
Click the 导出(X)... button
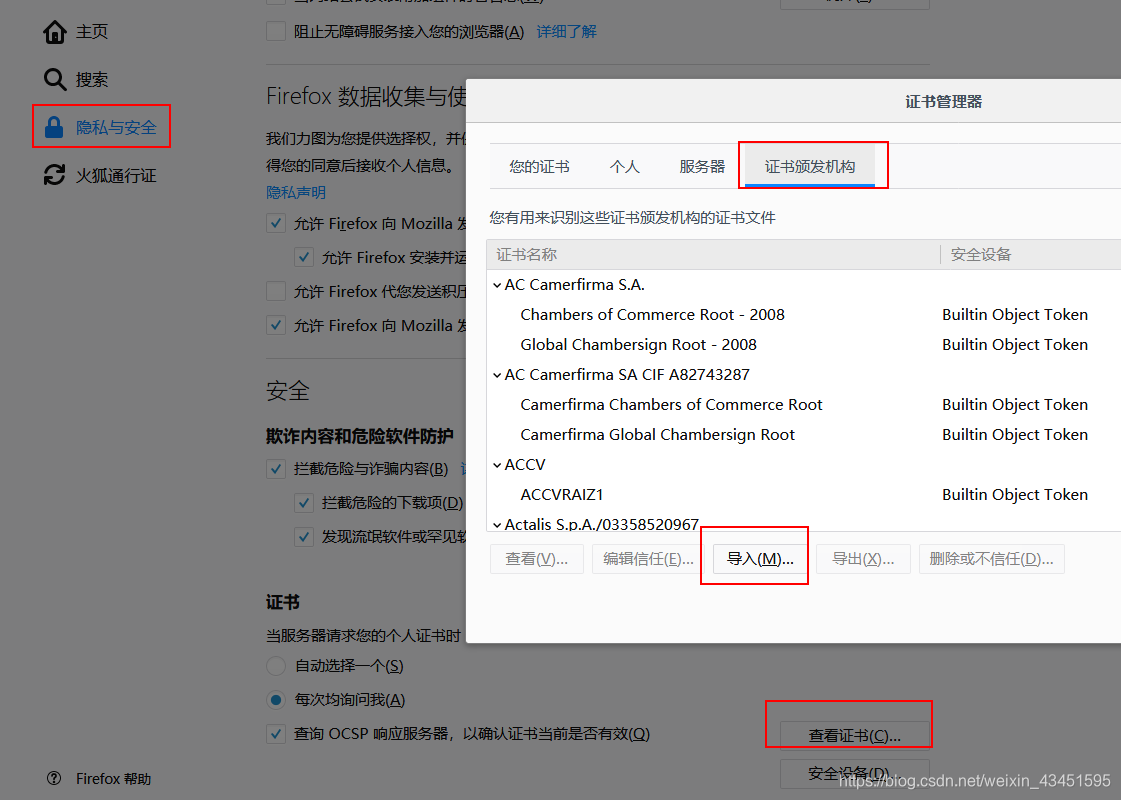point(863,559)
